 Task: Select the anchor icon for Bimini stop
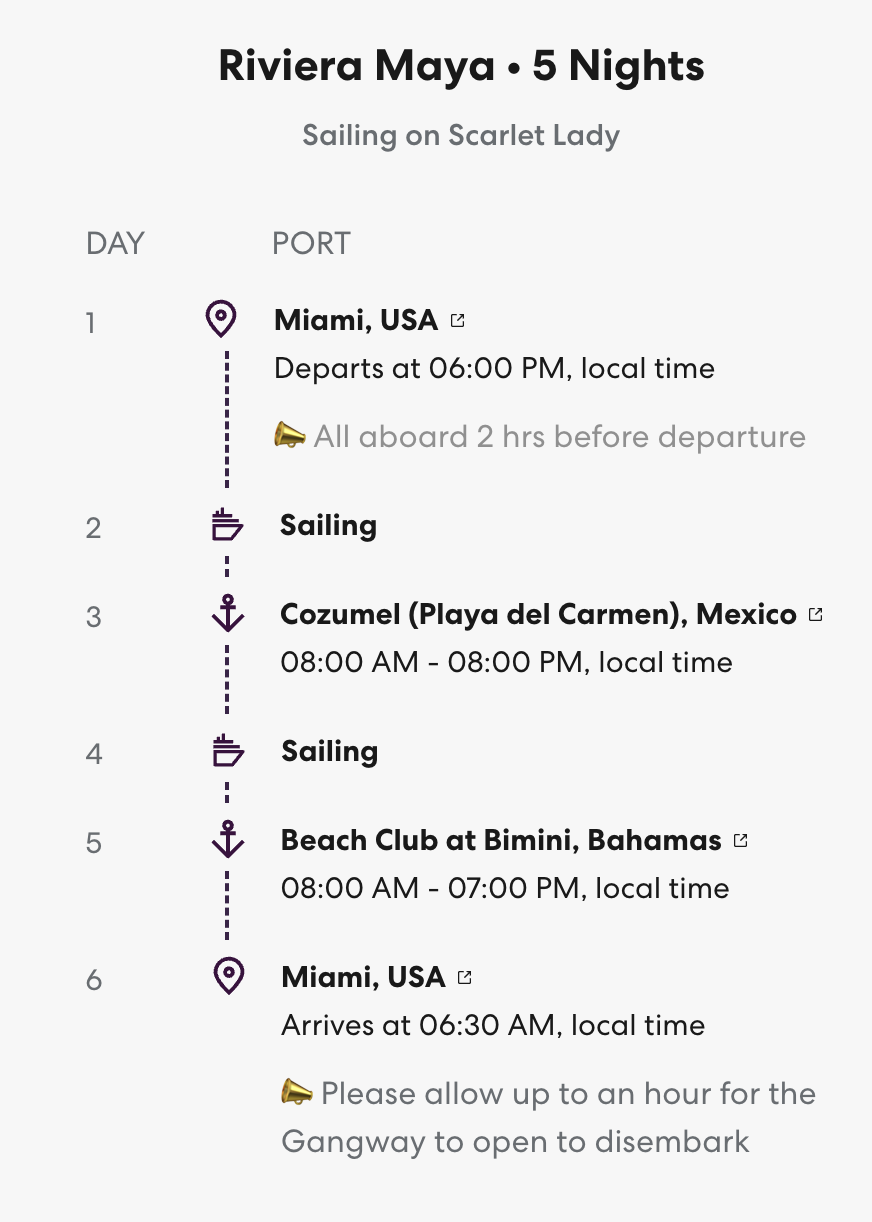click(228, 839)
